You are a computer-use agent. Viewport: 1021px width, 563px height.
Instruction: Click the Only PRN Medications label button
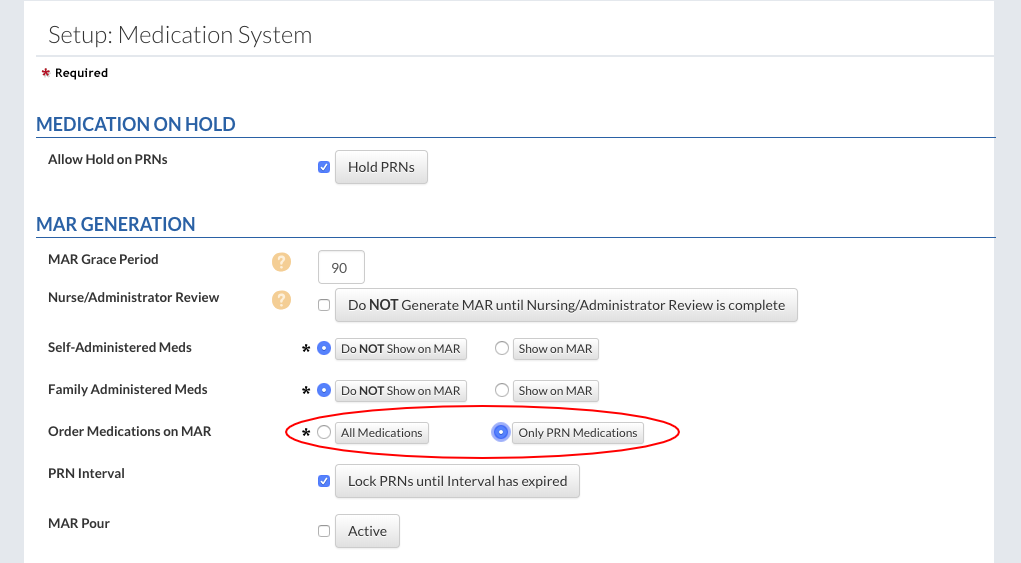tap(577, 433)
